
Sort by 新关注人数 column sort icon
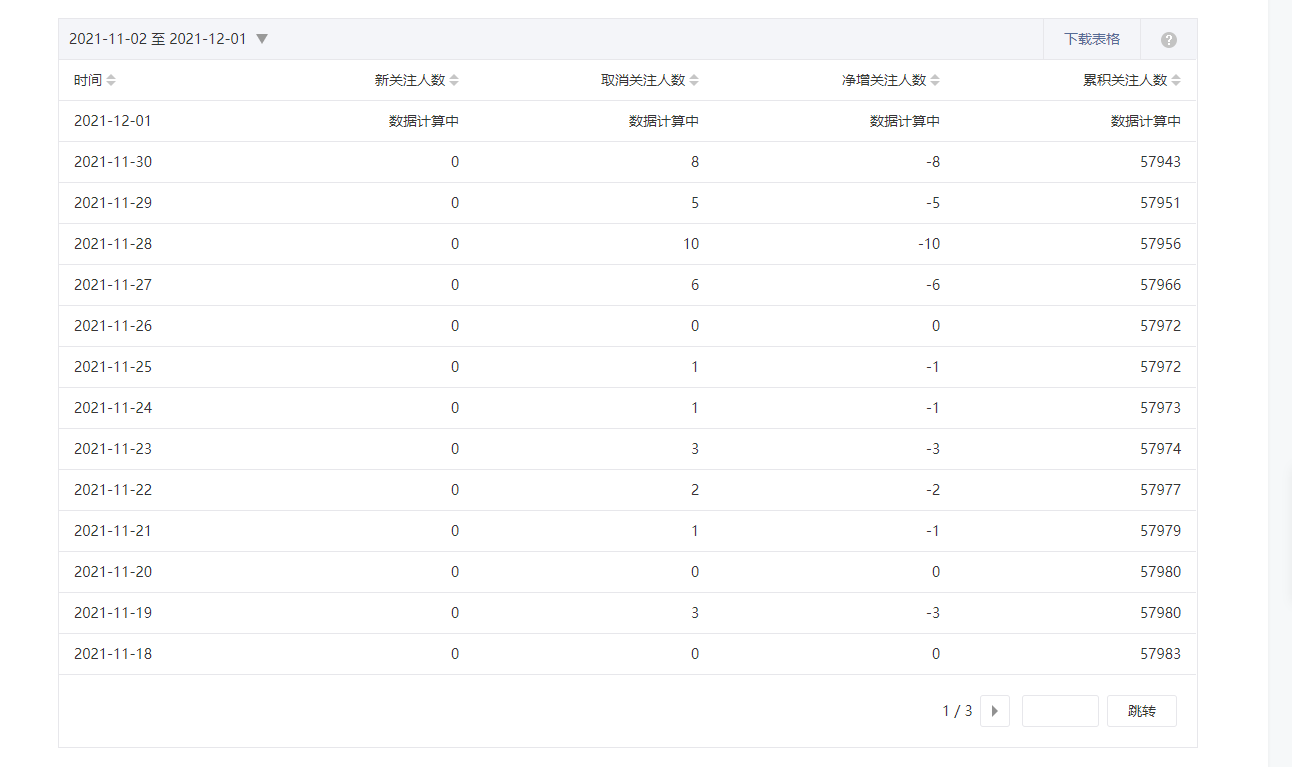pos(454,80)
